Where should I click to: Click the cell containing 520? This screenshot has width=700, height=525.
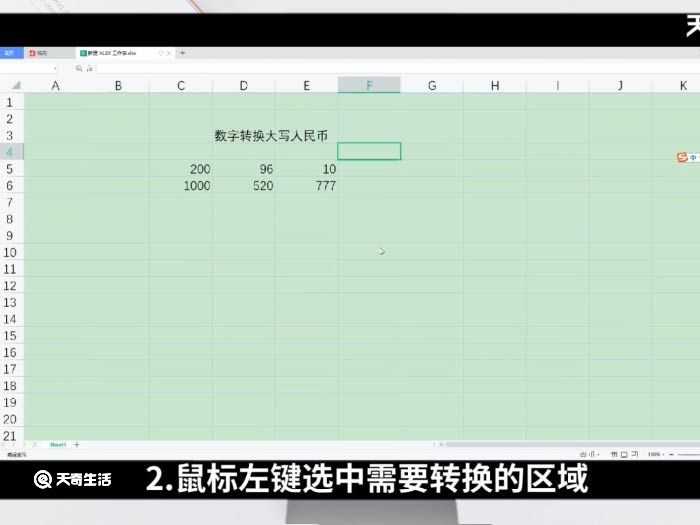(x=244, y=186)
